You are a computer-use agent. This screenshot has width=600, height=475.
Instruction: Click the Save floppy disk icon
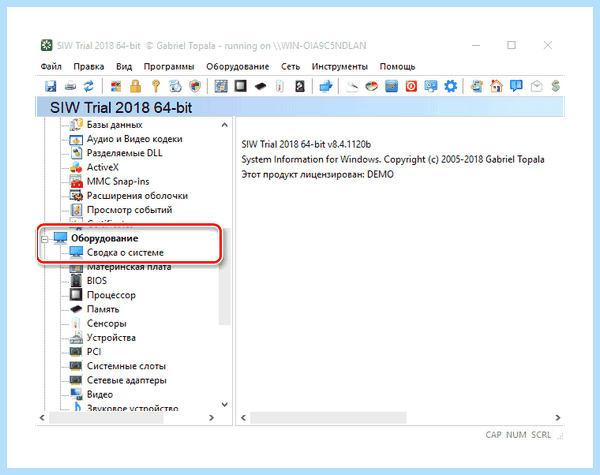click(51, 86)
